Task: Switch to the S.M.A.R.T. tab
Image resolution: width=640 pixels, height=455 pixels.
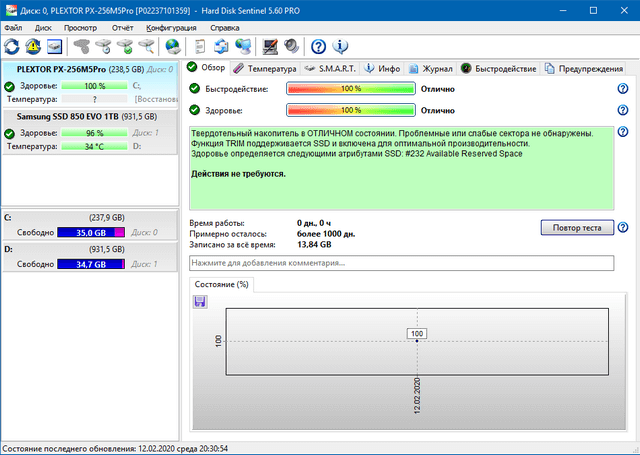Action: 330,68
